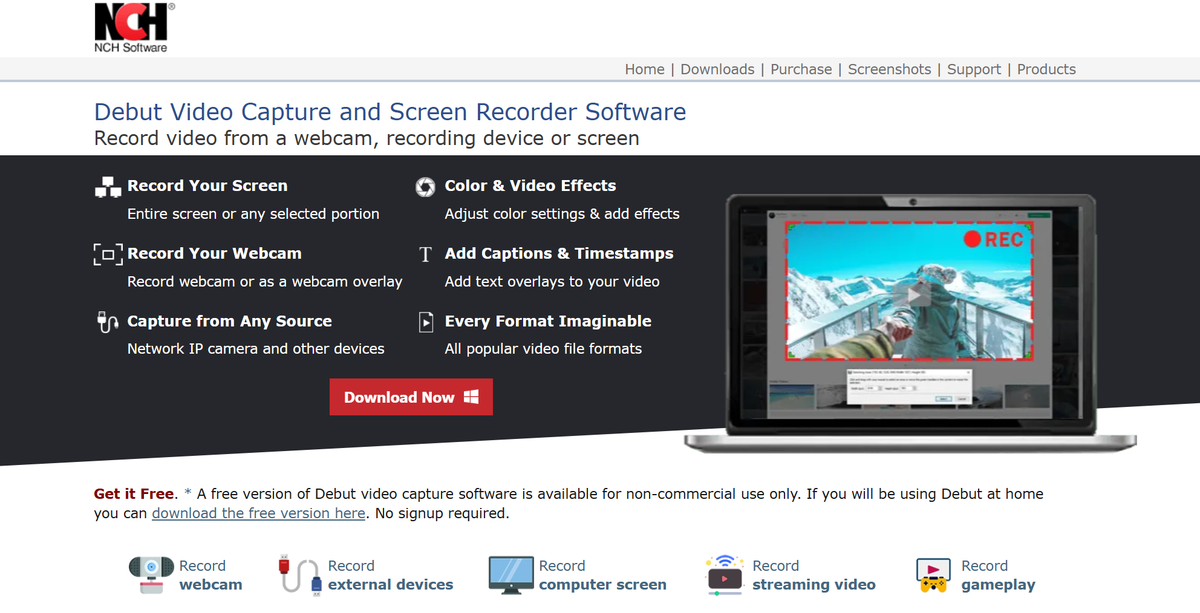Click the Get it Free text
This screenshot has width=1200, height=613.
(x=134, y=494)
